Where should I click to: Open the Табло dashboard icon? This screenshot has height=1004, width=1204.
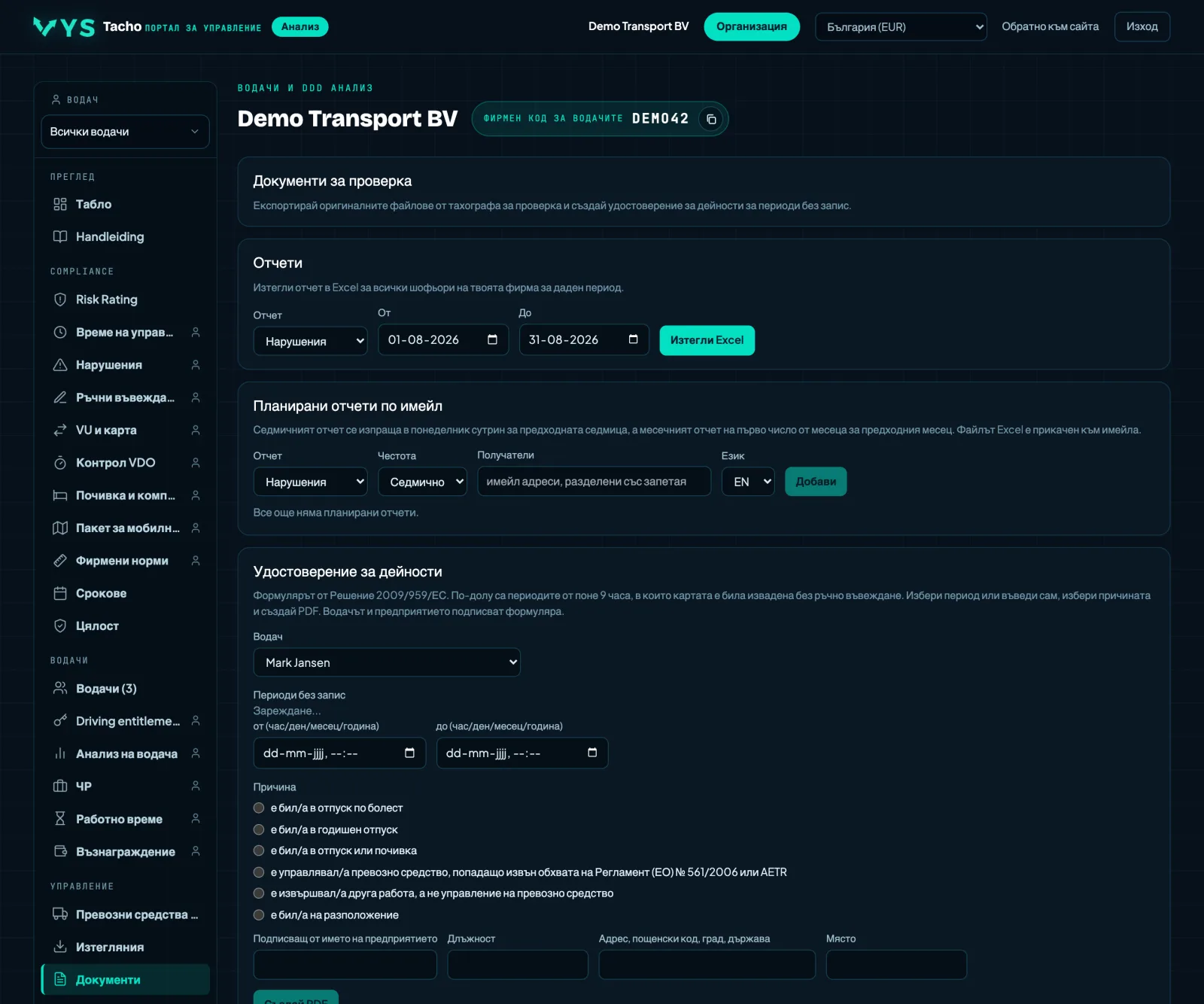pos(60,204)
